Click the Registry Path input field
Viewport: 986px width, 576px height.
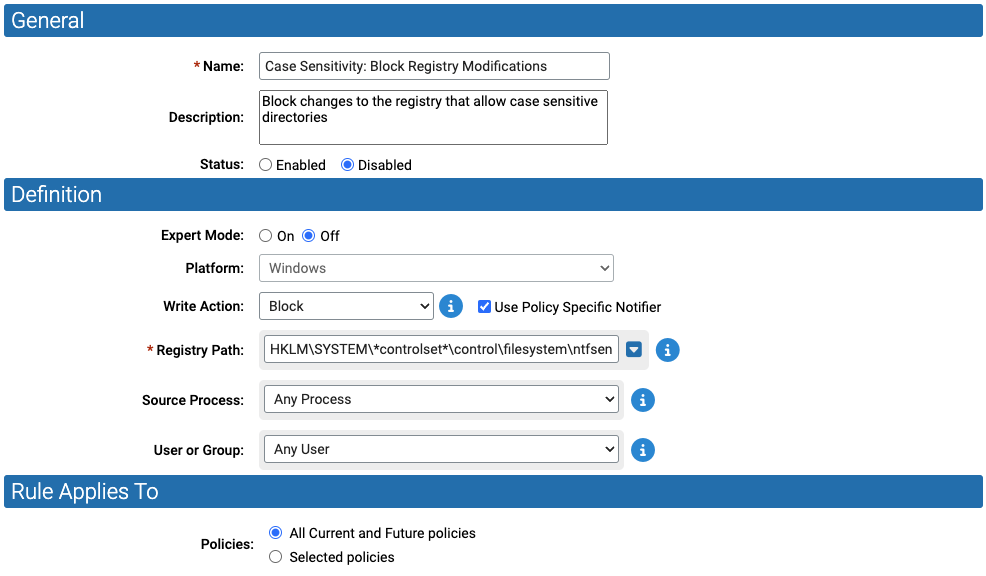coord(441,350)
